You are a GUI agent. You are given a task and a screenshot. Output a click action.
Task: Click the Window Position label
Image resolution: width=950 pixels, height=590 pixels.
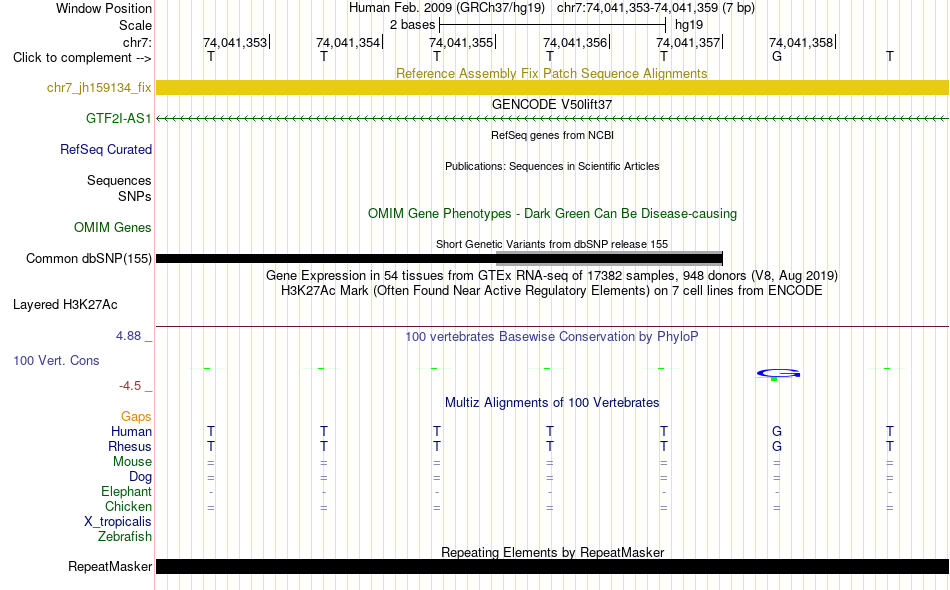point(104,8)
